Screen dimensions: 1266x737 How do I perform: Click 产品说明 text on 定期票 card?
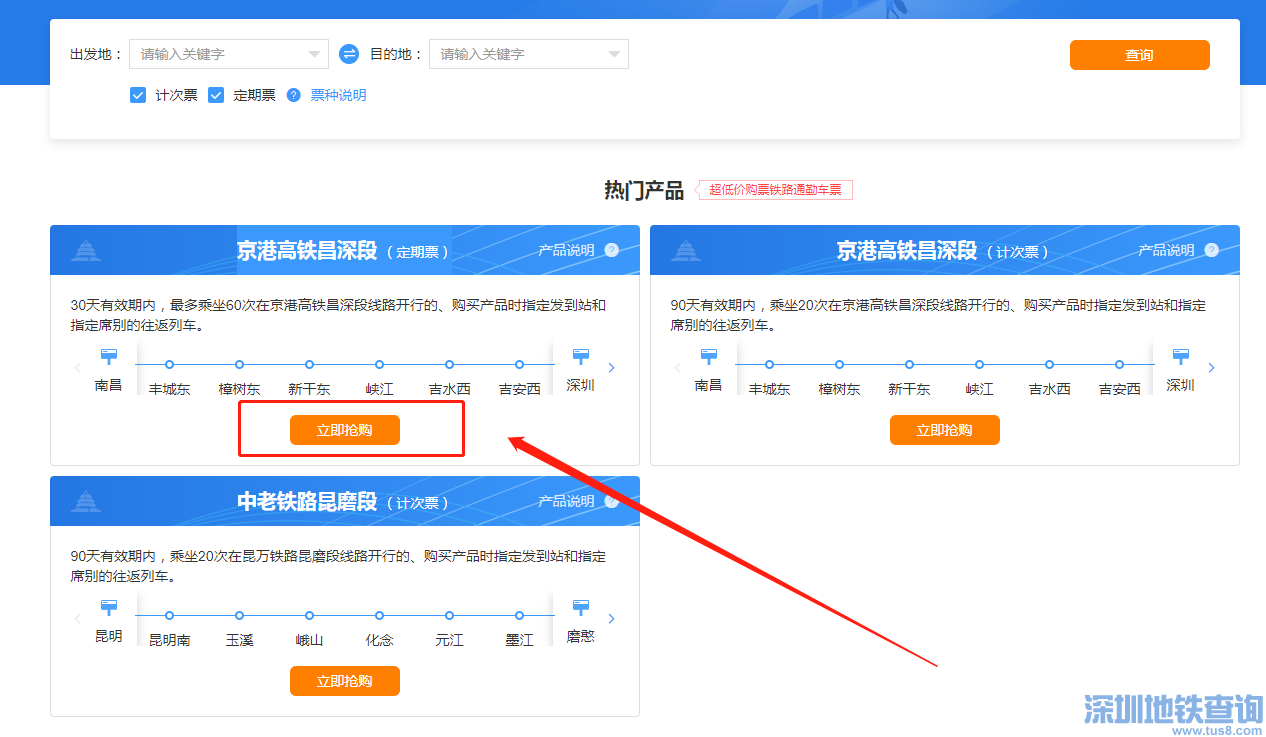566,250
